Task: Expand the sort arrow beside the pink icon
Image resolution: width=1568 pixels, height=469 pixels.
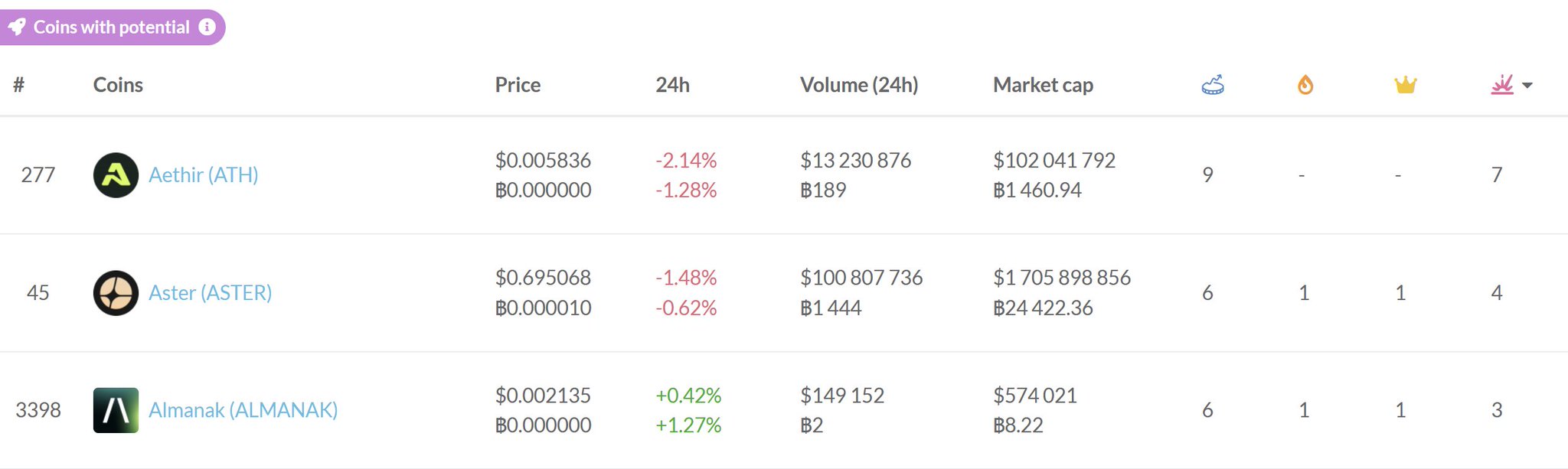Action: click(x=1527, y=86)
